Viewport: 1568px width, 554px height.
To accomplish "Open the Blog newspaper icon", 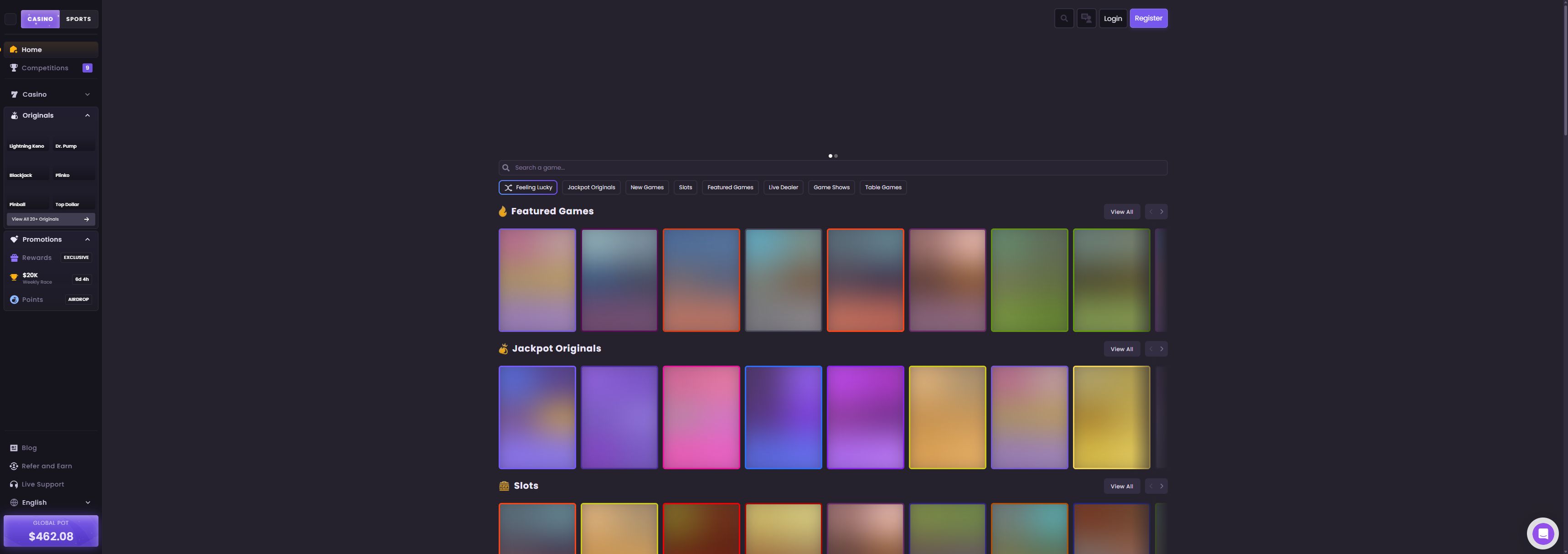I will [13, 448].
